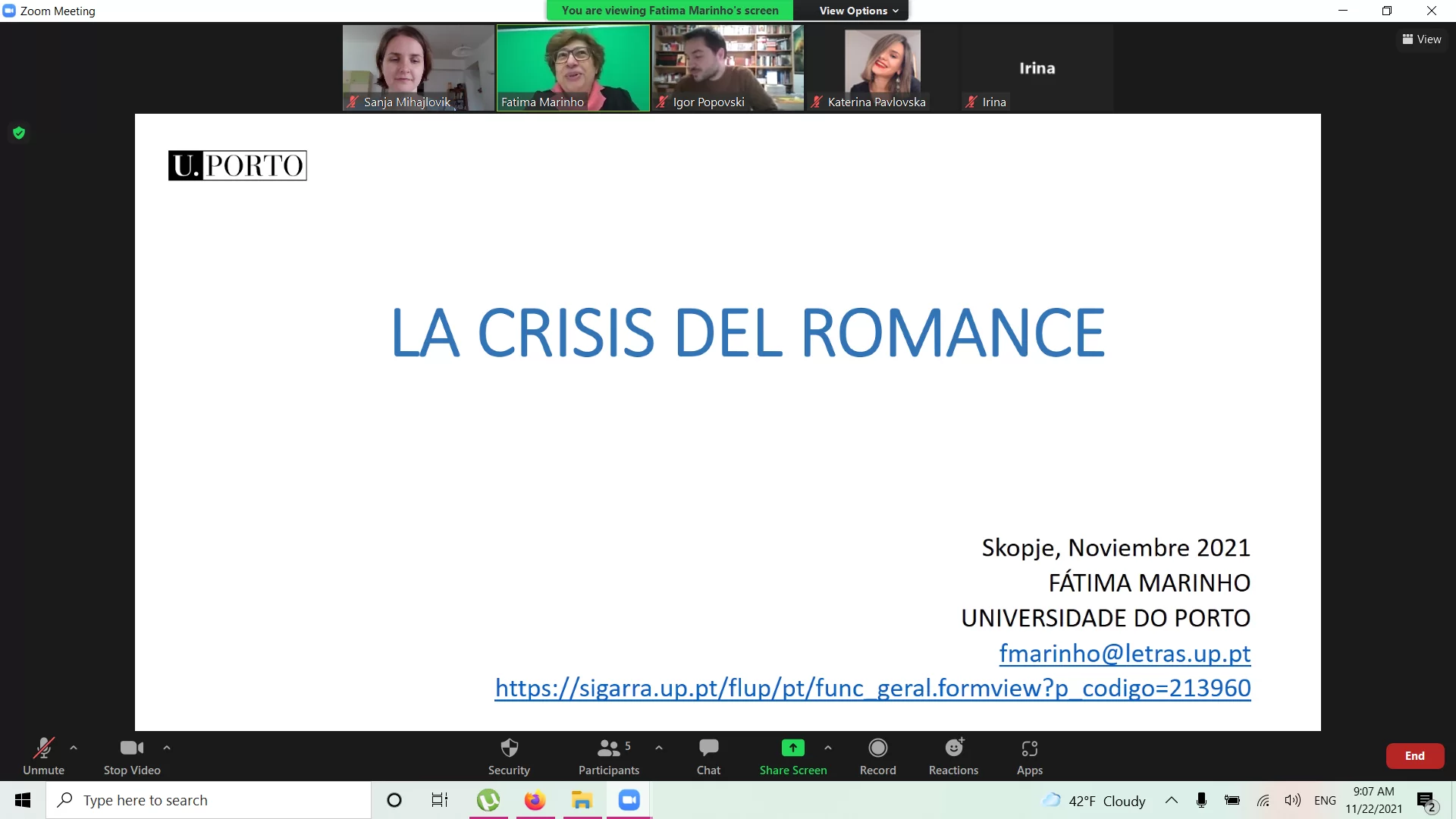The image size is (1456, 819).
Task: Open the volume speaker tray icon
Action: pos(1293,800)
